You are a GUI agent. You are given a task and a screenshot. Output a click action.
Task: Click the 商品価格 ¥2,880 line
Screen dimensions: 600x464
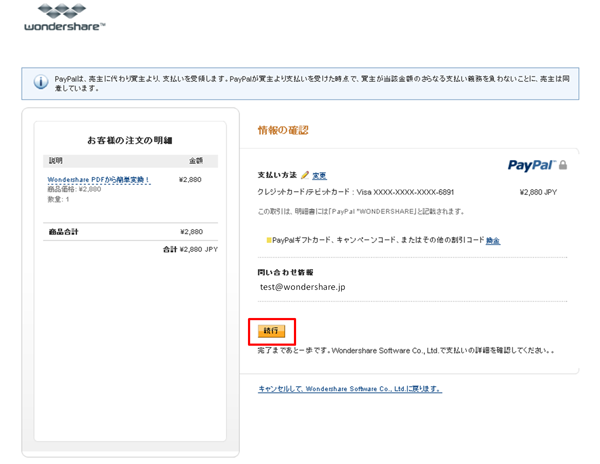pyautogui.click(x=74, y=189)
